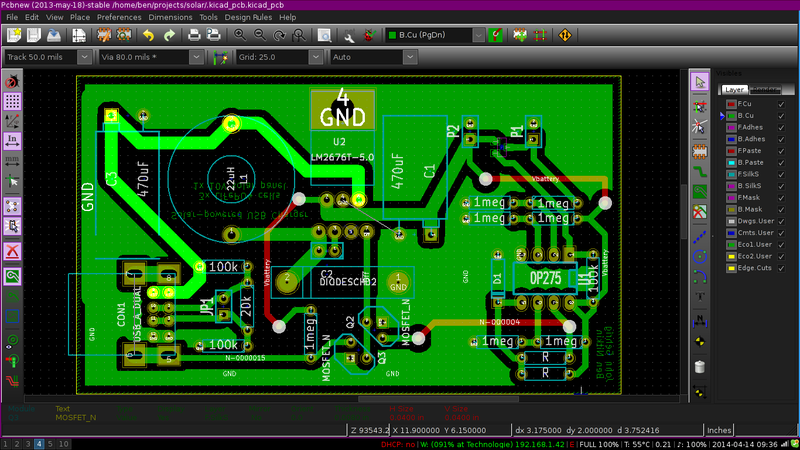Click the Delete items trash can tool
The height and width of the screenshot is (450, 800).
(x=700, y=367)
